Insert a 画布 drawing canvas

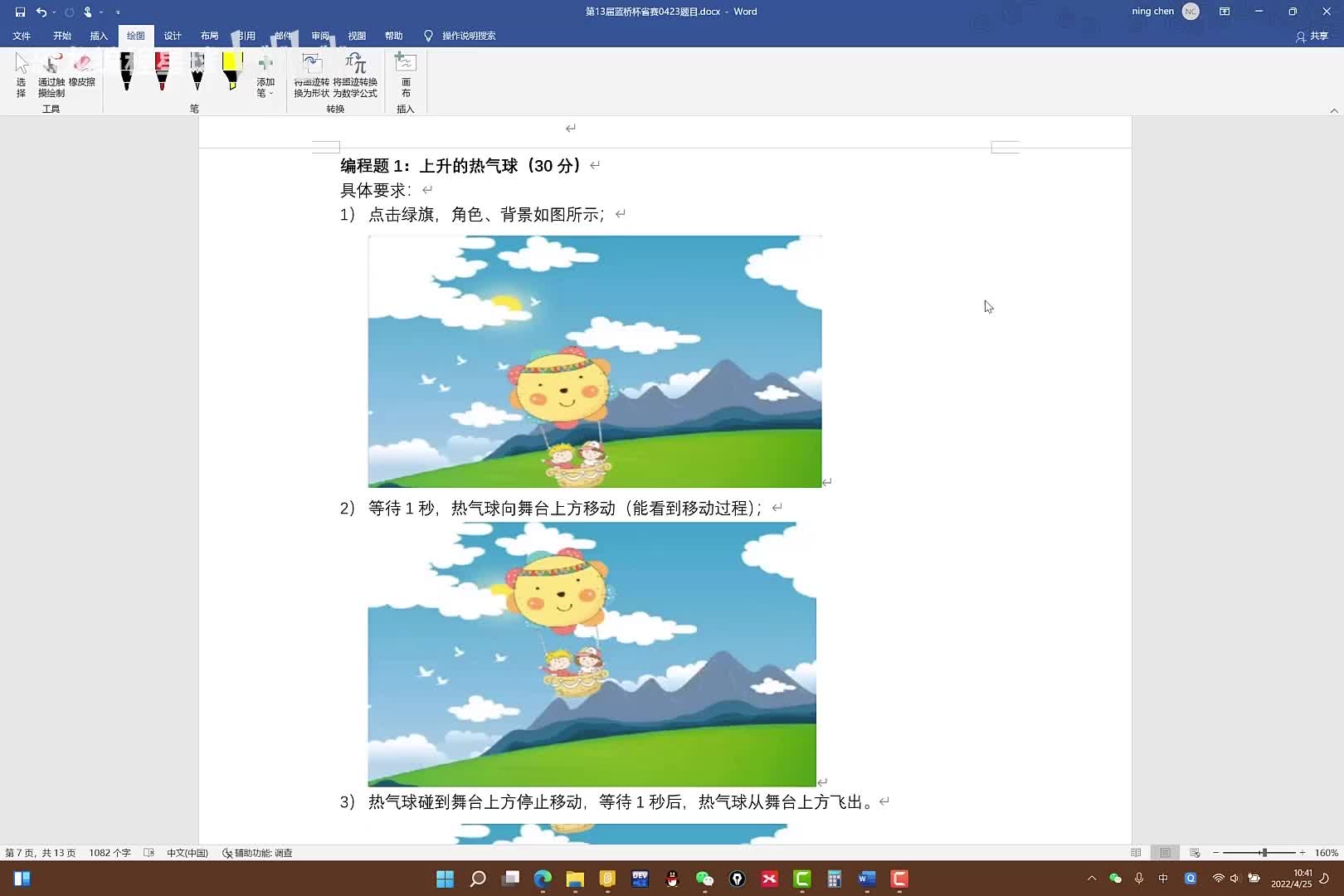[x=406, y=75]
